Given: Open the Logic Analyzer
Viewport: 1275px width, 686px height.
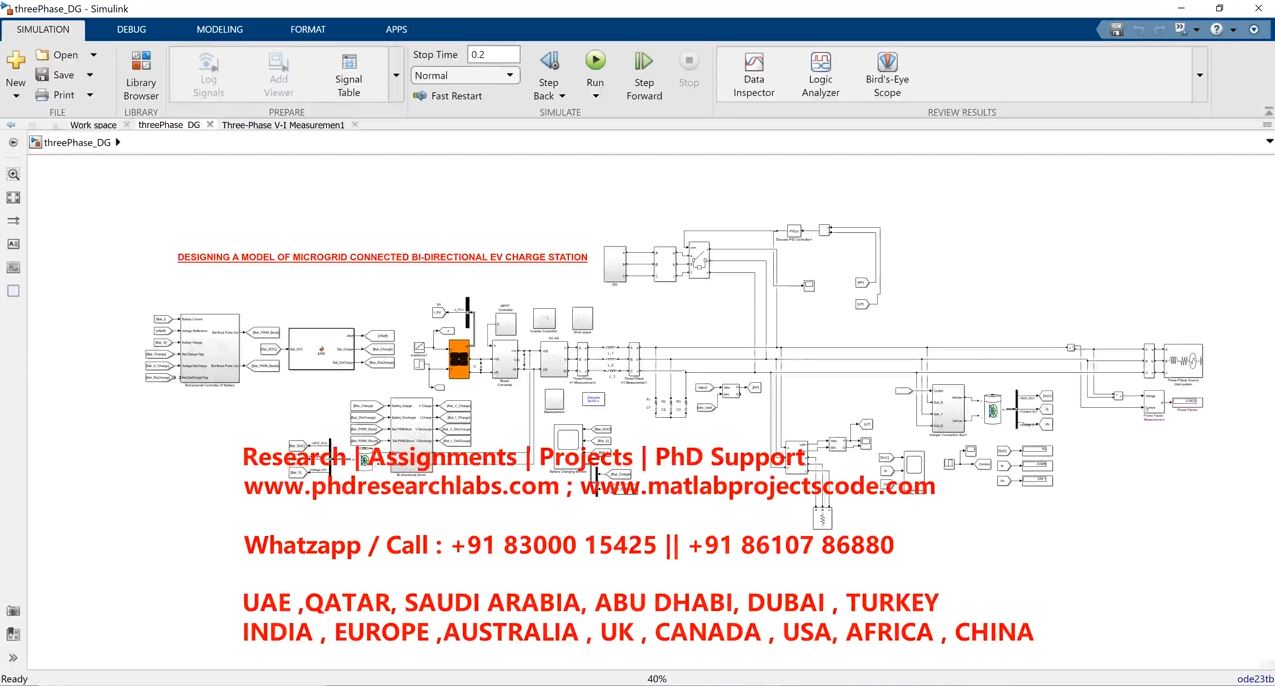Looking at the screenshot, I should (x=820, y=75).
